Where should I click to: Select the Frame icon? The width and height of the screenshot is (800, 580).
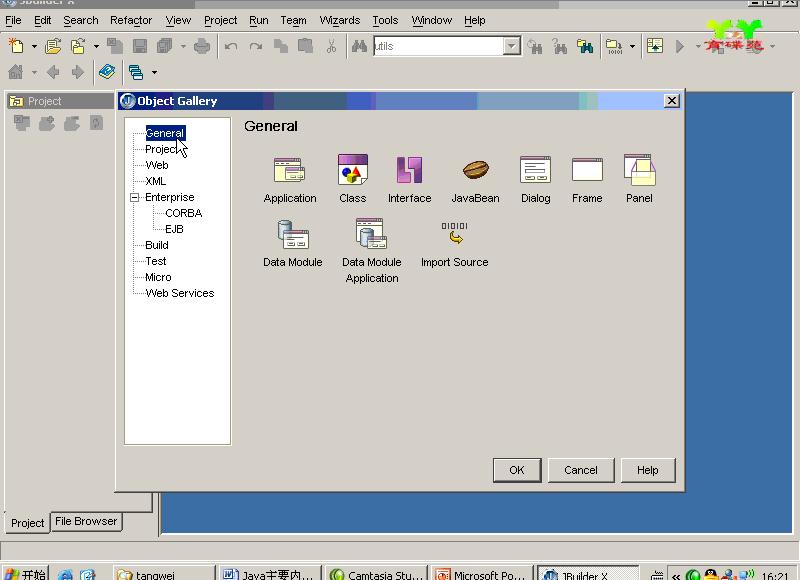(587, 170)
